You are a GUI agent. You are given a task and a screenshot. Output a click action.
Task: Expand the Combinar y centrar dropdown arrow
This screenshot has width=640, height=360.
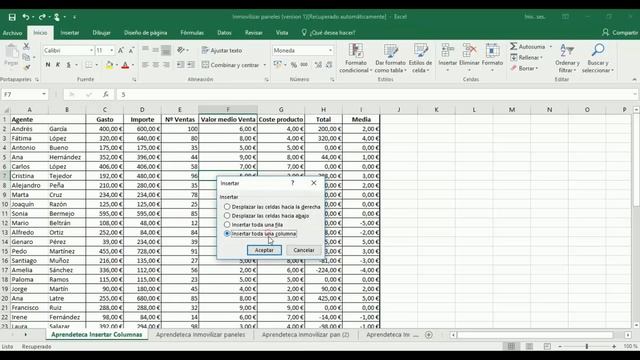tap(264, 65)
